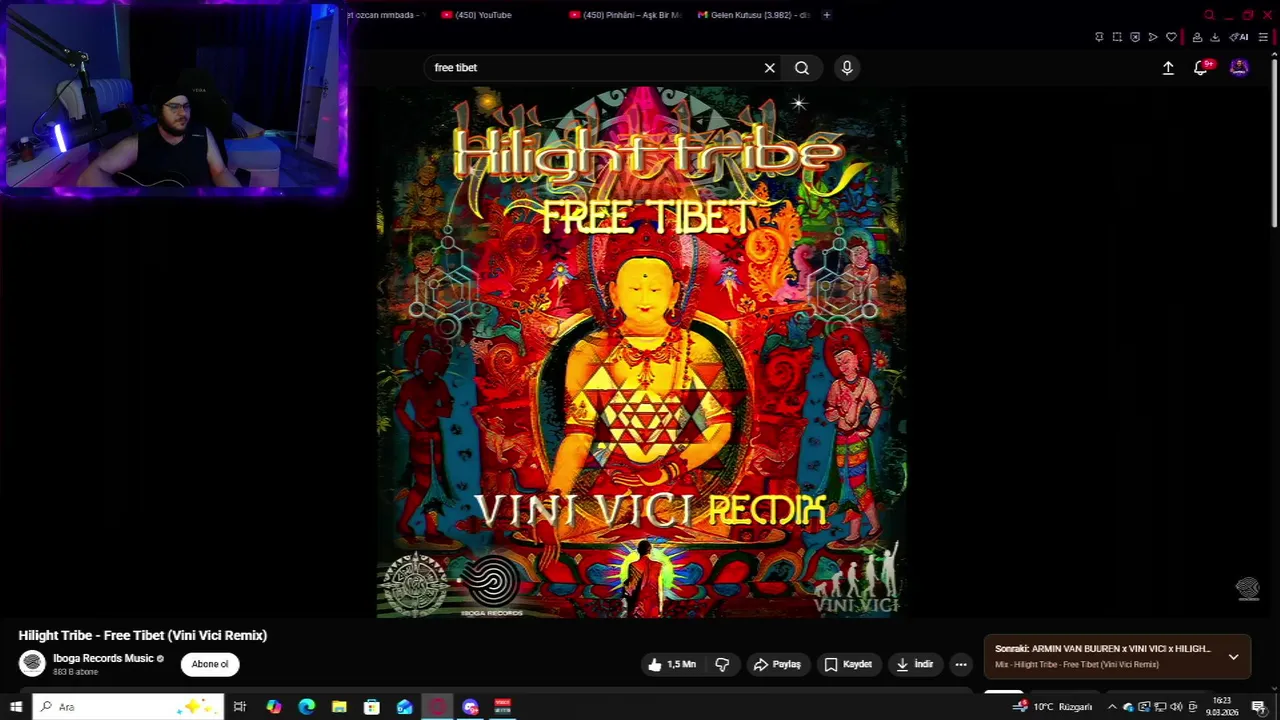The image size is (1280, 720).
Task: Open the three-dot more actions menu
Action: [x=961, y=664]
